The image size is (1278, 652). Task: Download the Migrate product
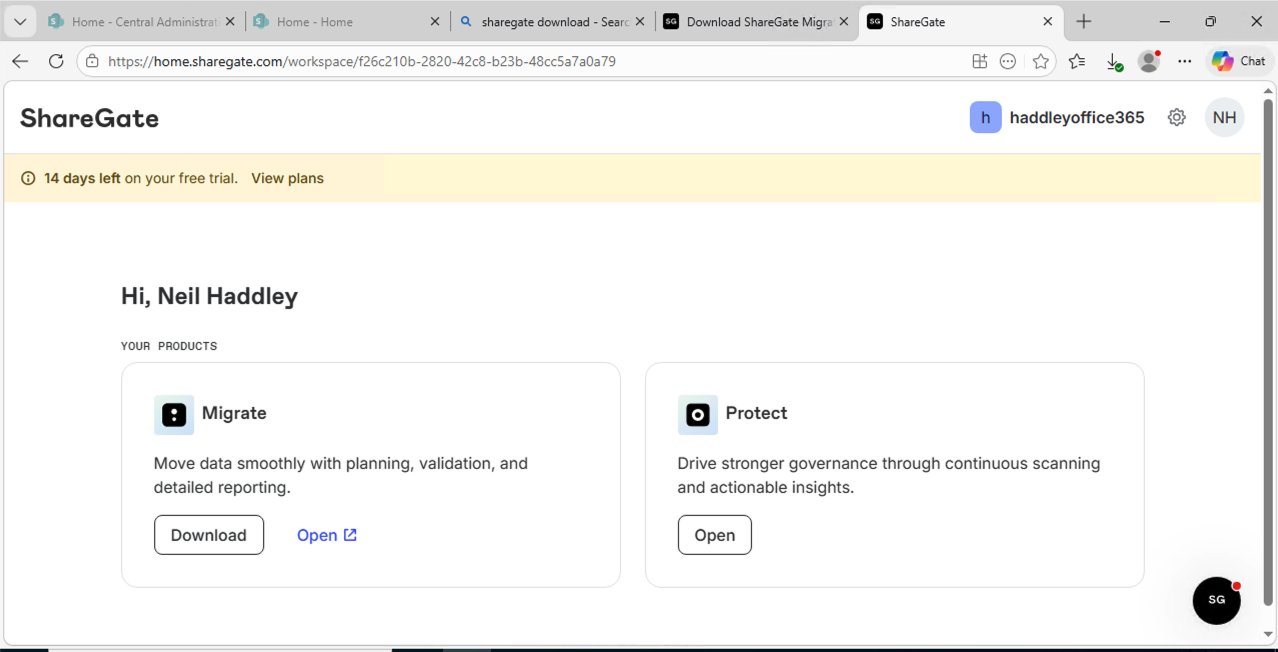tap(209, 535)
